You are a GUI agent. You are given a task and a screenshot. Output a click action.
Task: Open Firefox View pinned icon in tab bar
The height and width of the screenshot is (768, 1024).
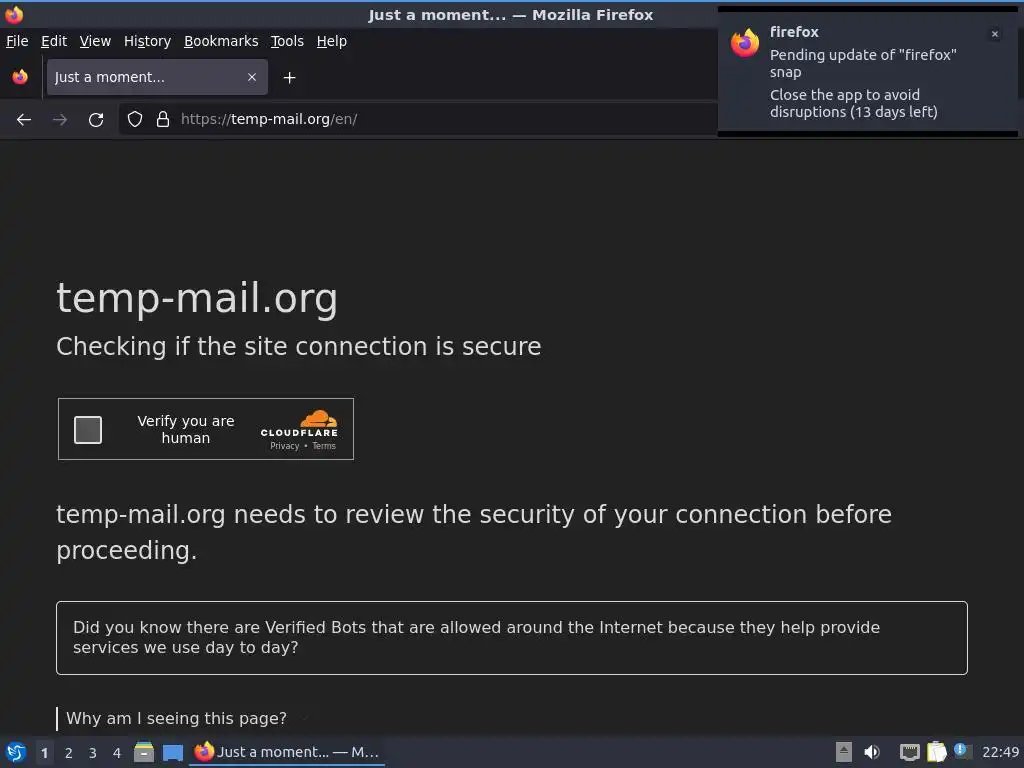20,77
